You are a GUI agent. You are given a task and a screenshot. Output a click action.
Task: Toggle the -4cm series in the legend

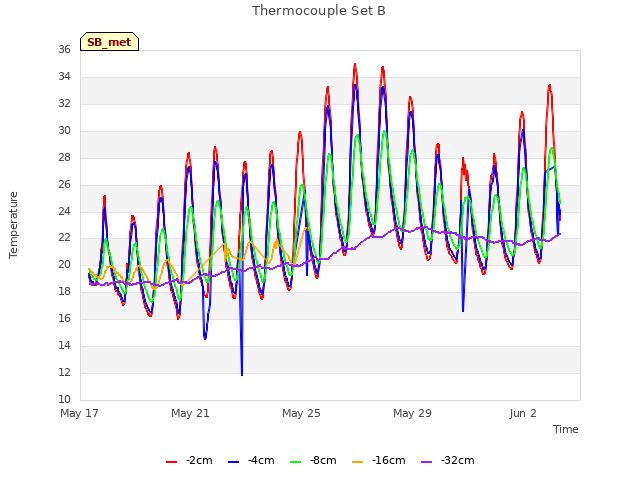(x=251, y=461)
